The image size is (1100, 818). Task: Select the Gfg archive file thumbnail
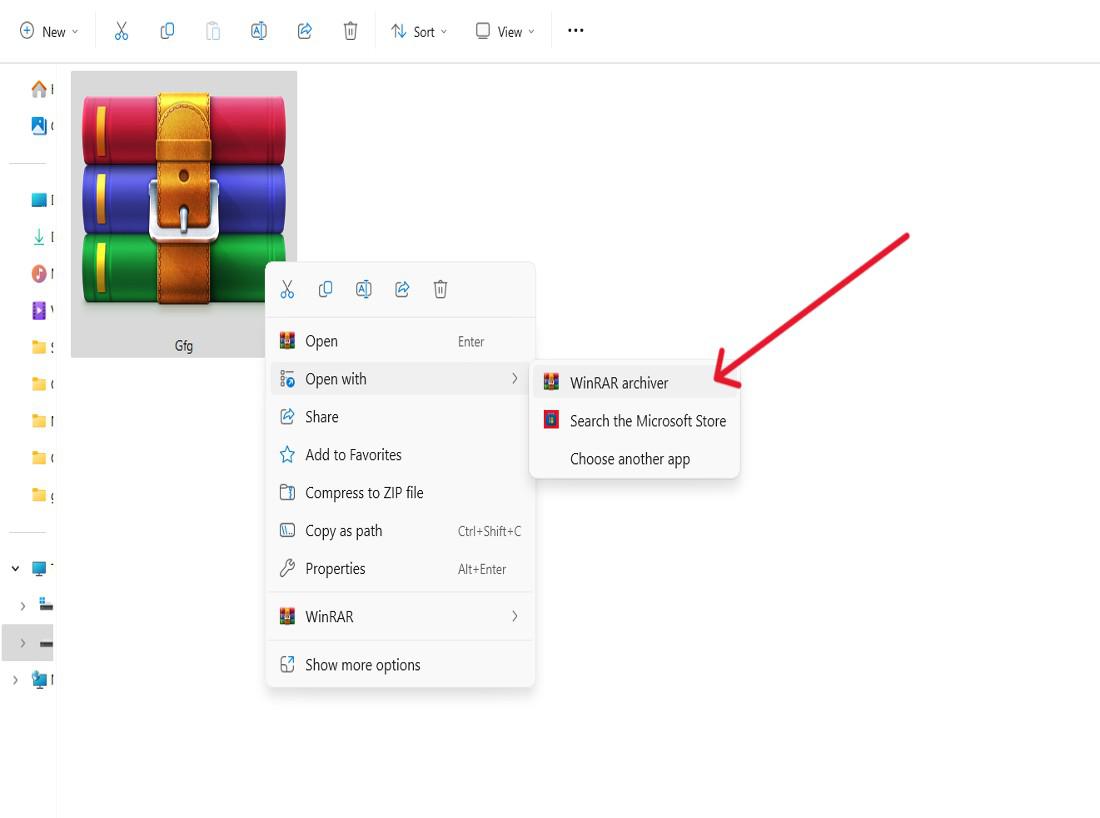coord(184,199)
